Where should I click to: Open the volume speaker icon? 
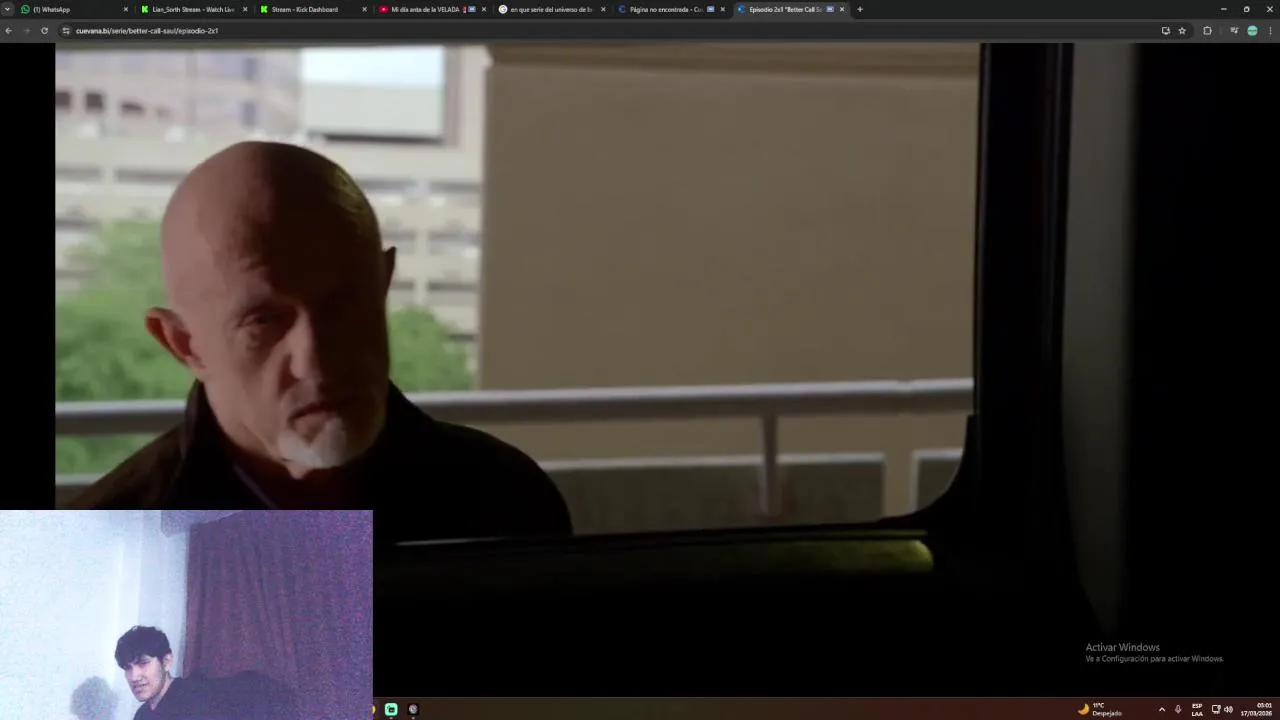point(1228,709)
